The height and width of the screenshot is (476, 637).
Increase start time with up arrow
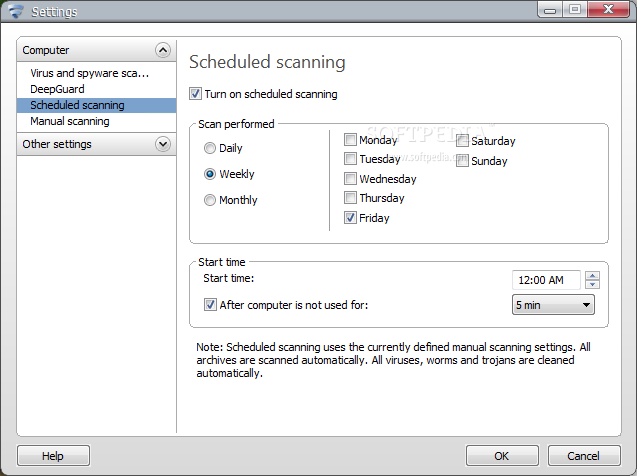pyautogui.click(x=593, y=275)
